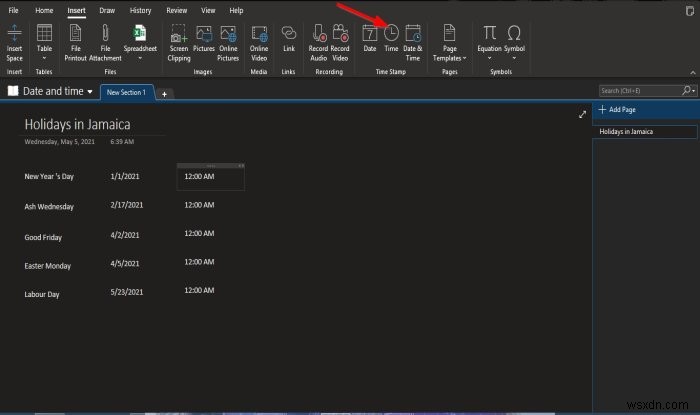The width and height of the screenshot is (700, 415).
Task: Insert Date & Time stamp
Action: pos(412,42)
